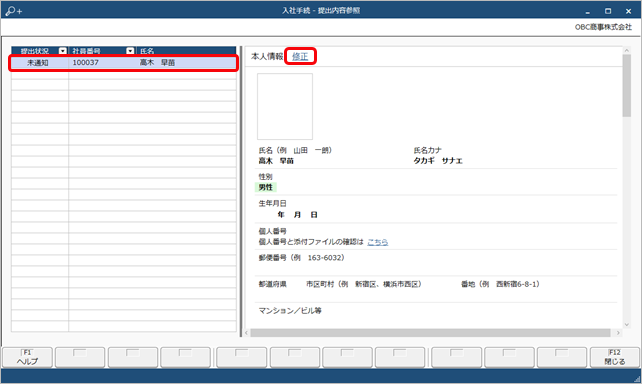Click the vertical scrollbar thumb in details pane
The image size is (642, 384).
pyautogui.click(x=626, y=86)
